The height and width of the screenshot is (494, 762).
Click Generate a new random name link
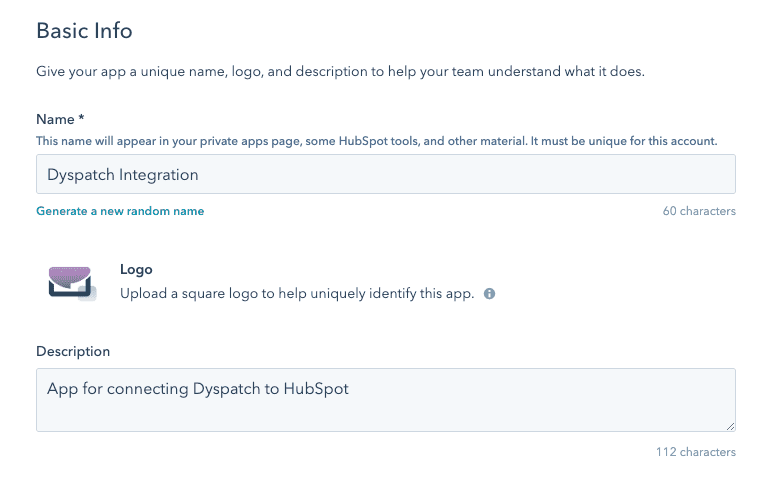coord(120,211)
